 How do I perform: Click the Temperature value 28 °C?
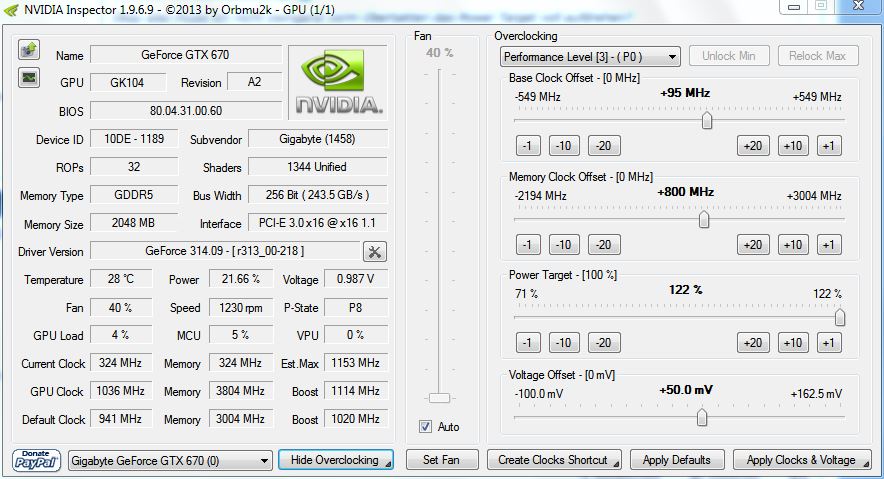[121, 279]
